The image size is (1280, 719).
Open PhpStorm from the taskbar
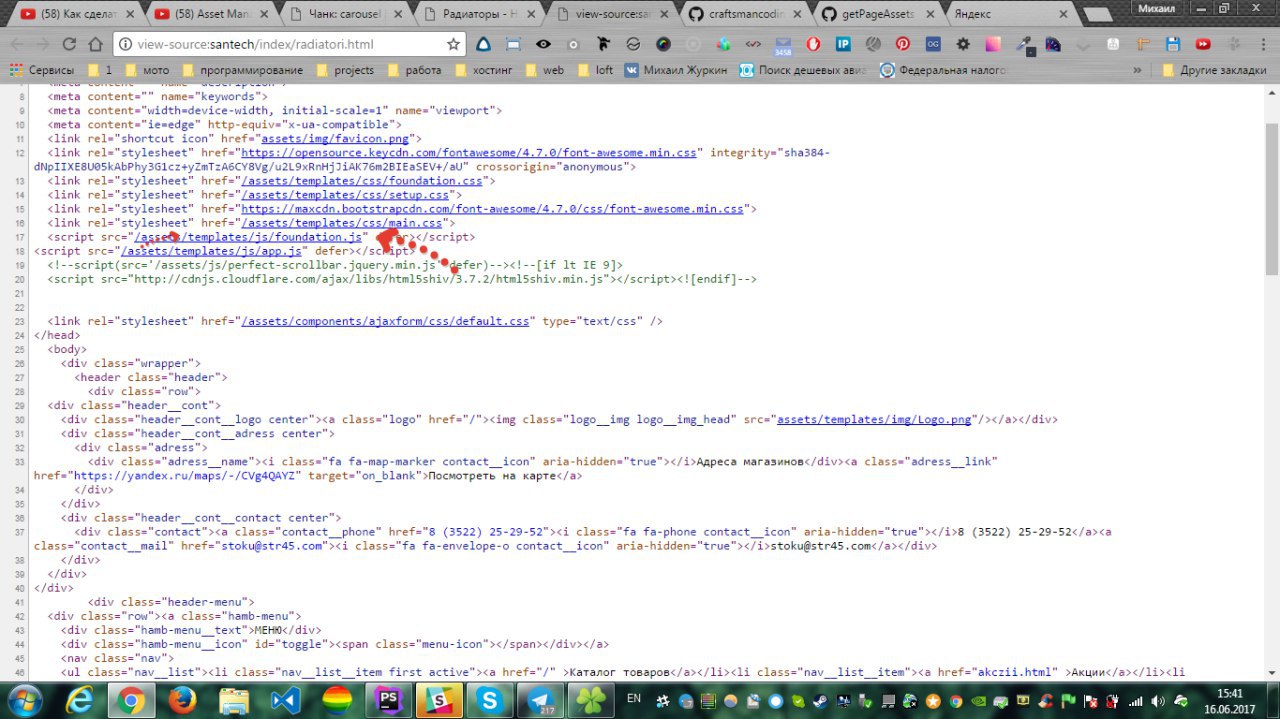(388, 699)
